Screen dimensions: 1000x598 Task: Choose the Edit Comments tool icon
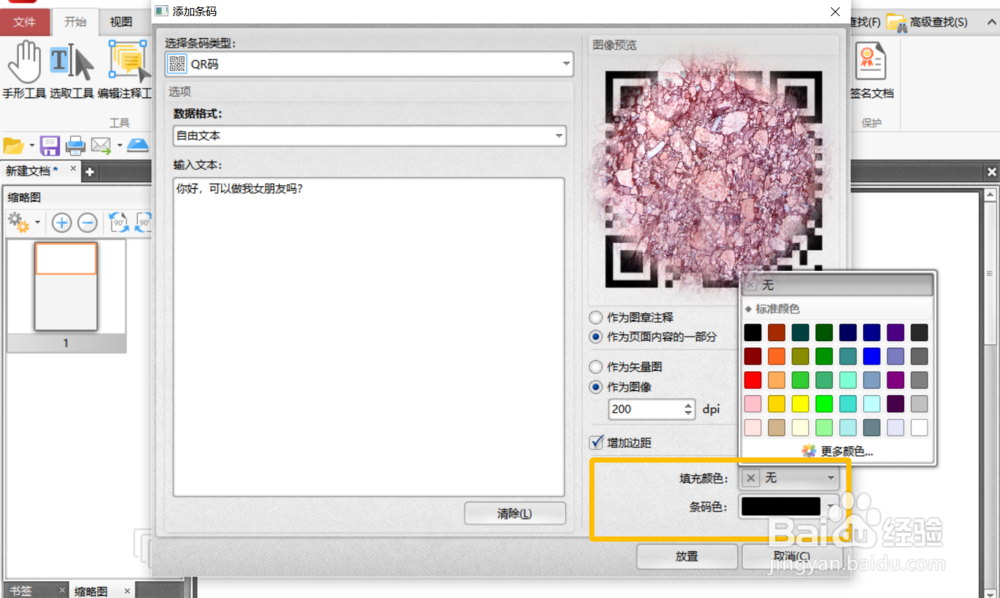click(128, 62)
